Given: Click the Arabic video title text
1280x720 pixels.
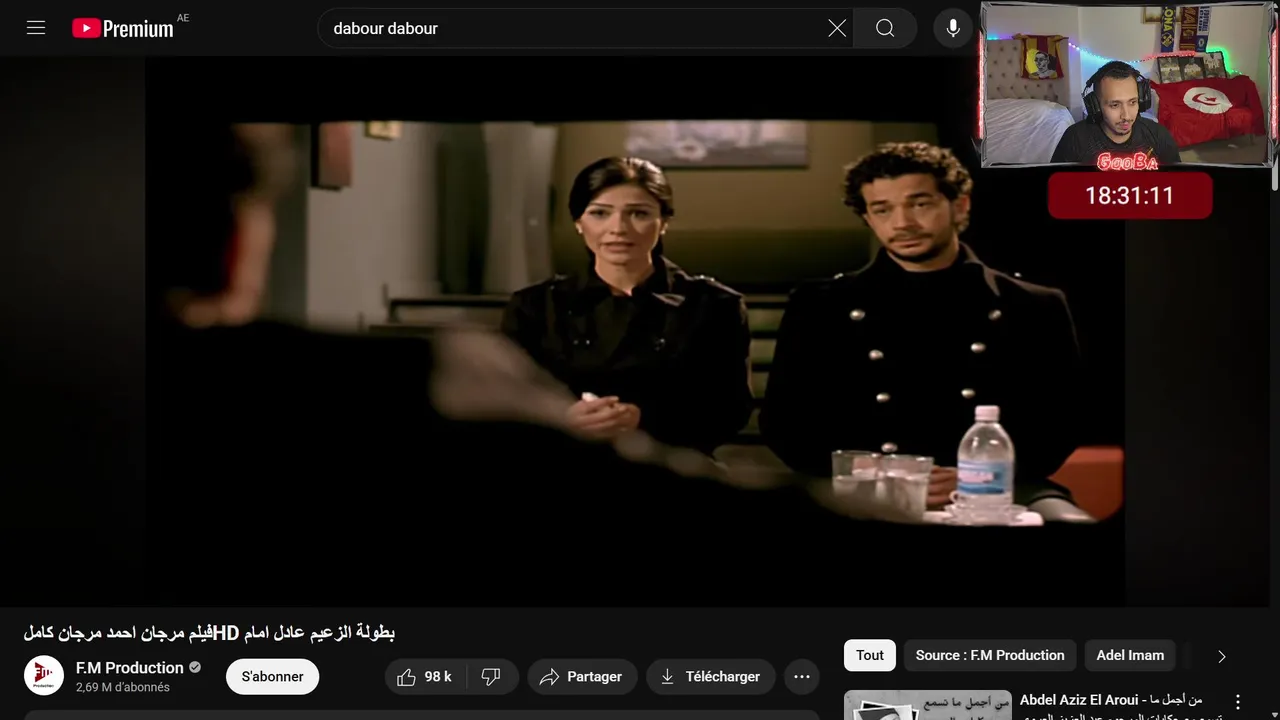Looking at the screenshot, I should tap(209, 632).
